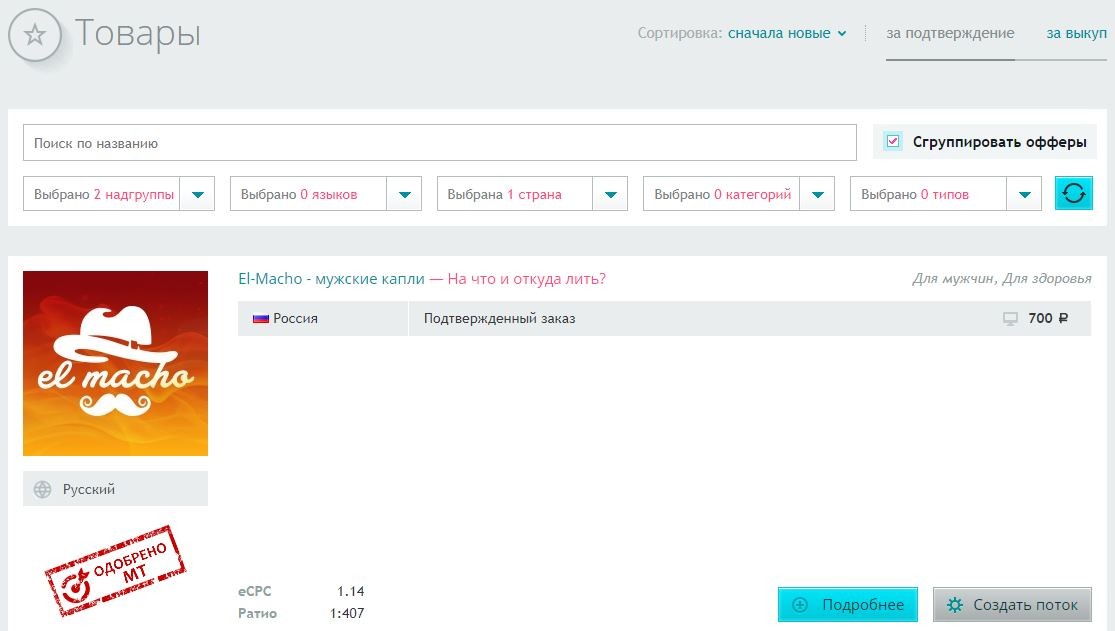Click the Товары page heading
1115x631 pixels.
coord(138,33)
